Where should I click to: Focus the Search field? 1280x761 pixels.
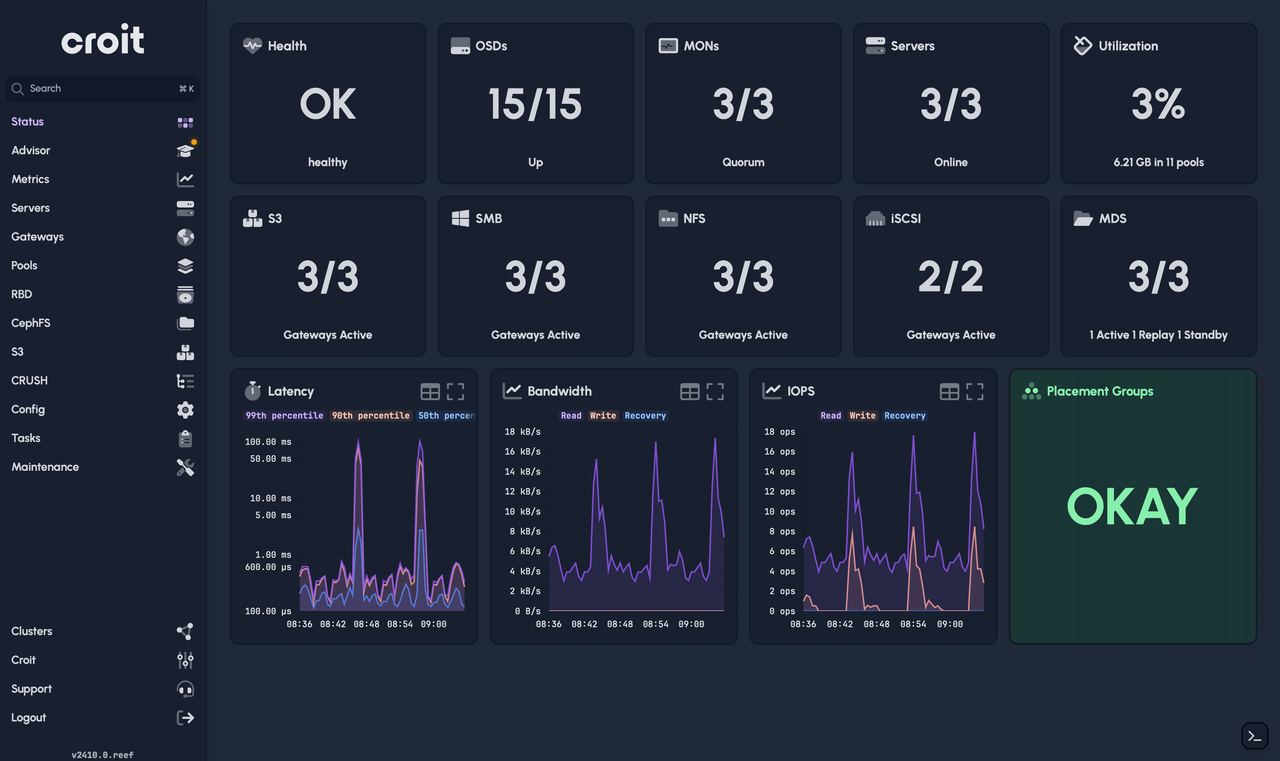[102, 89]
